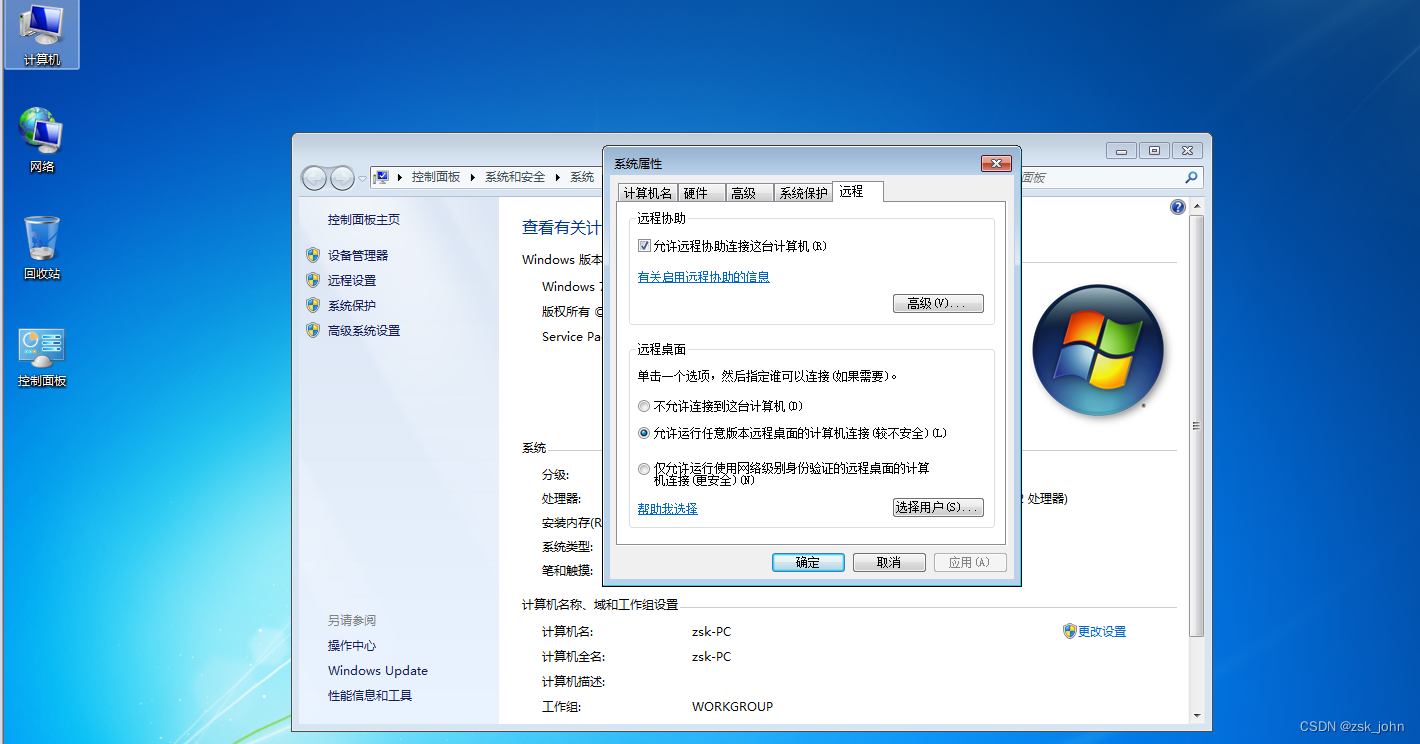
Task: Click 系统和安全 in the address bar
Action: (x=515, y=177)
